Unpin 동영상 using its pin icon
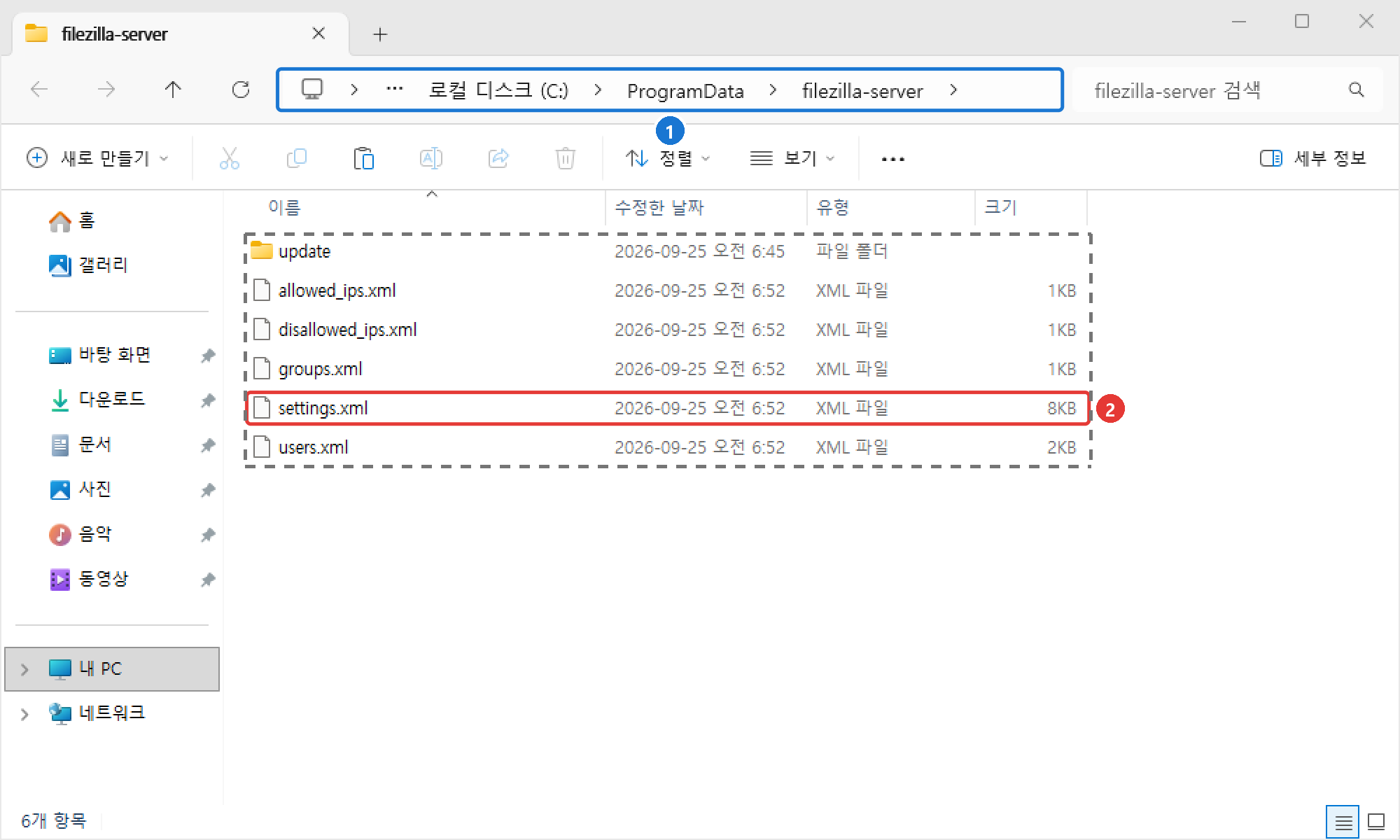 pos(208,580)
